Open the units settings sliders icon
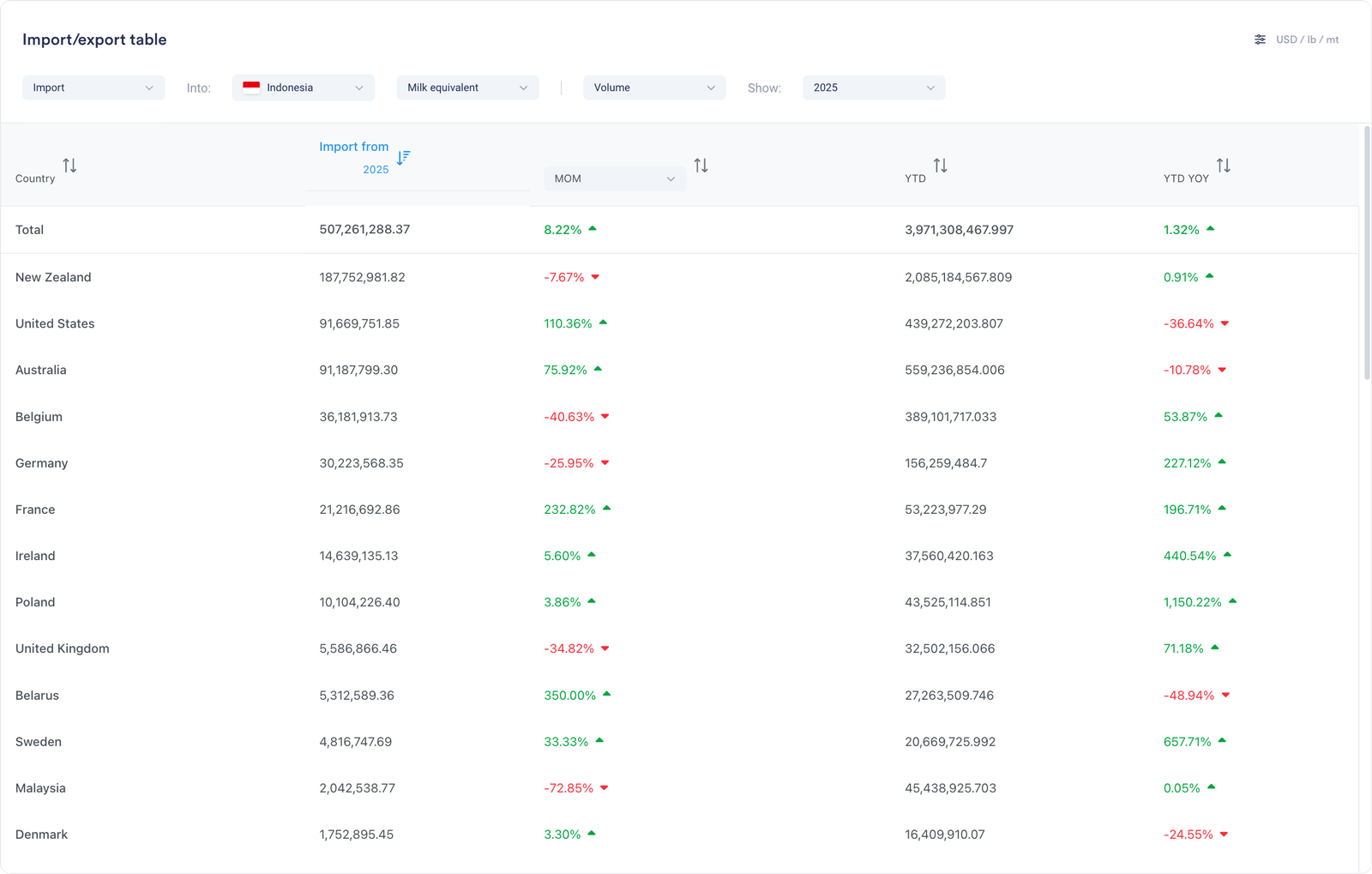 click(x=1260, y=39)
